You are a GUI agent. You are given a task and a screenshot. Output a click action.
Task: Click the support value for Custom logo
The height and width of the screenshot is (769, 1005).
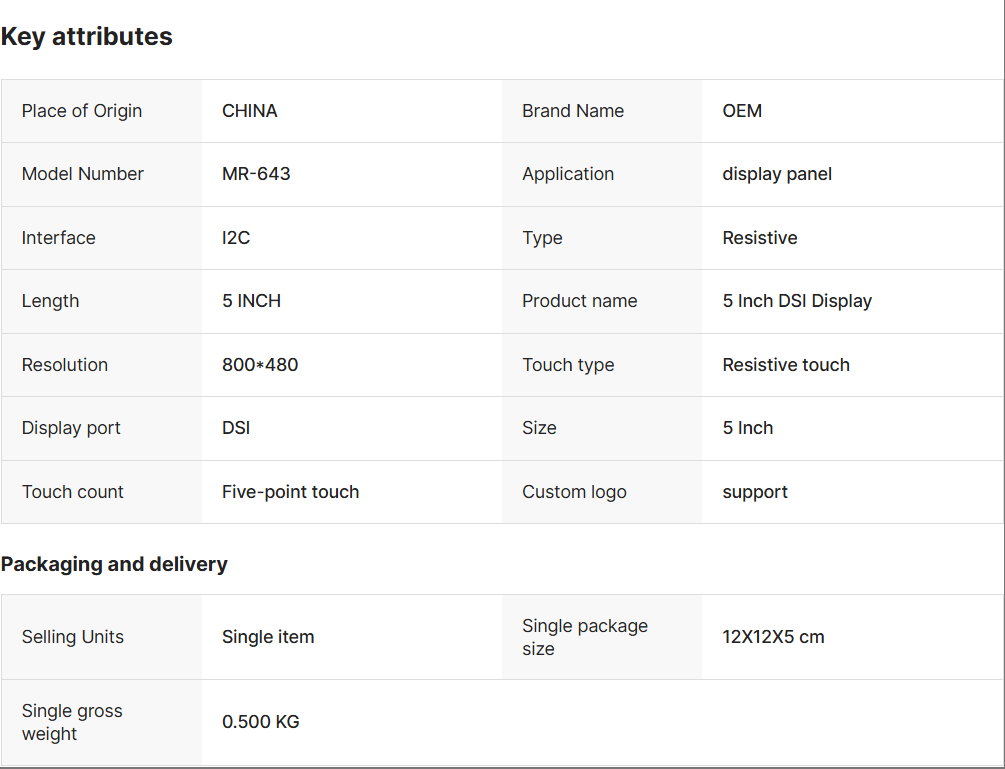[755, 492]
